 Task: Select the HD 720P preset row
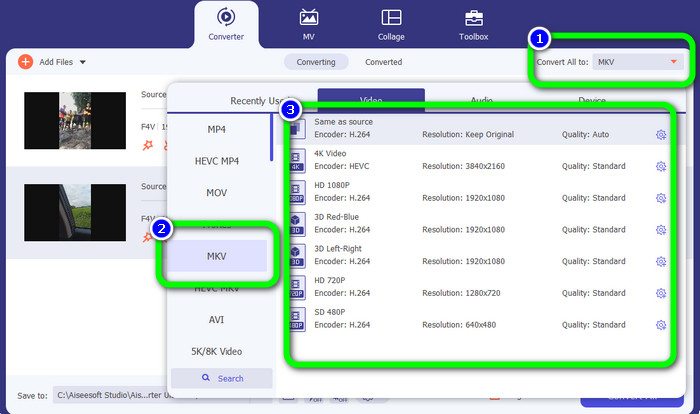click(470, 287)
